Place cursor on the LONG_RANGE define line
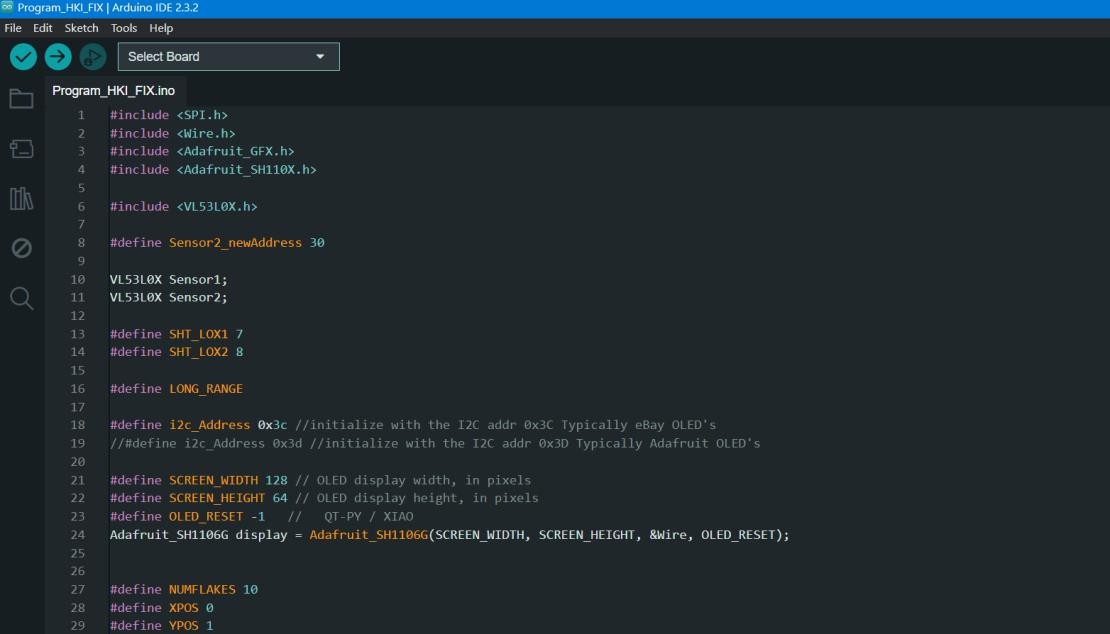The width and height of the screenshot is (1110, 634). 205,388
